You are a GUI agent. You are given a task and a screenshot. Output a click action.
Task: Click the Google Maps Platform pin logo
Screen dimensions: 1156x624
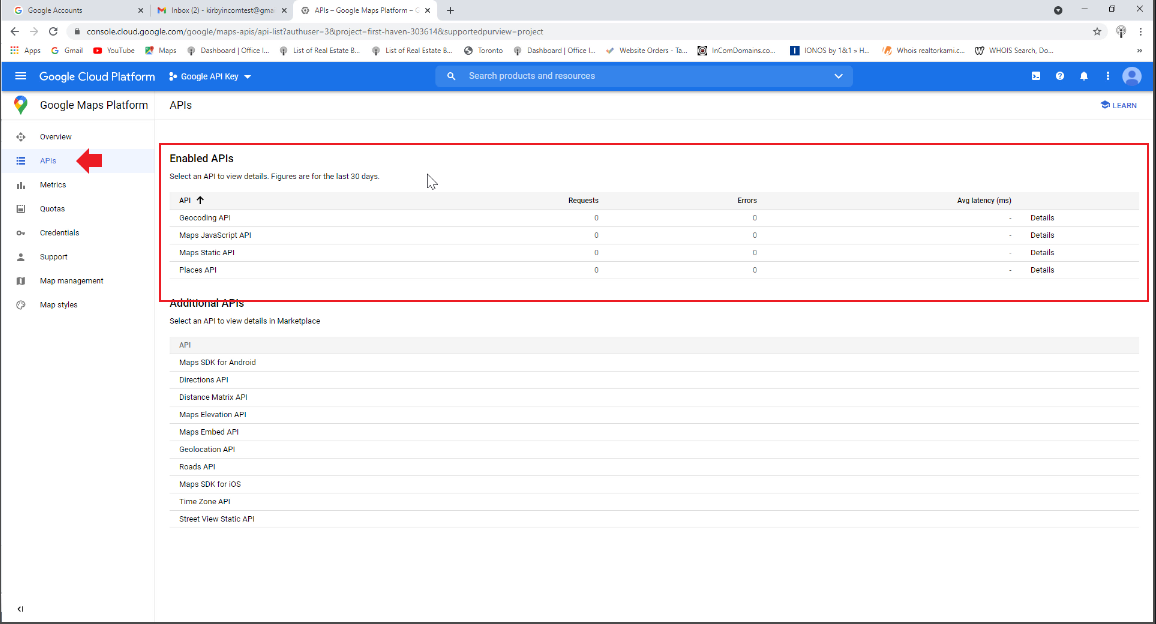click(20, 105)
